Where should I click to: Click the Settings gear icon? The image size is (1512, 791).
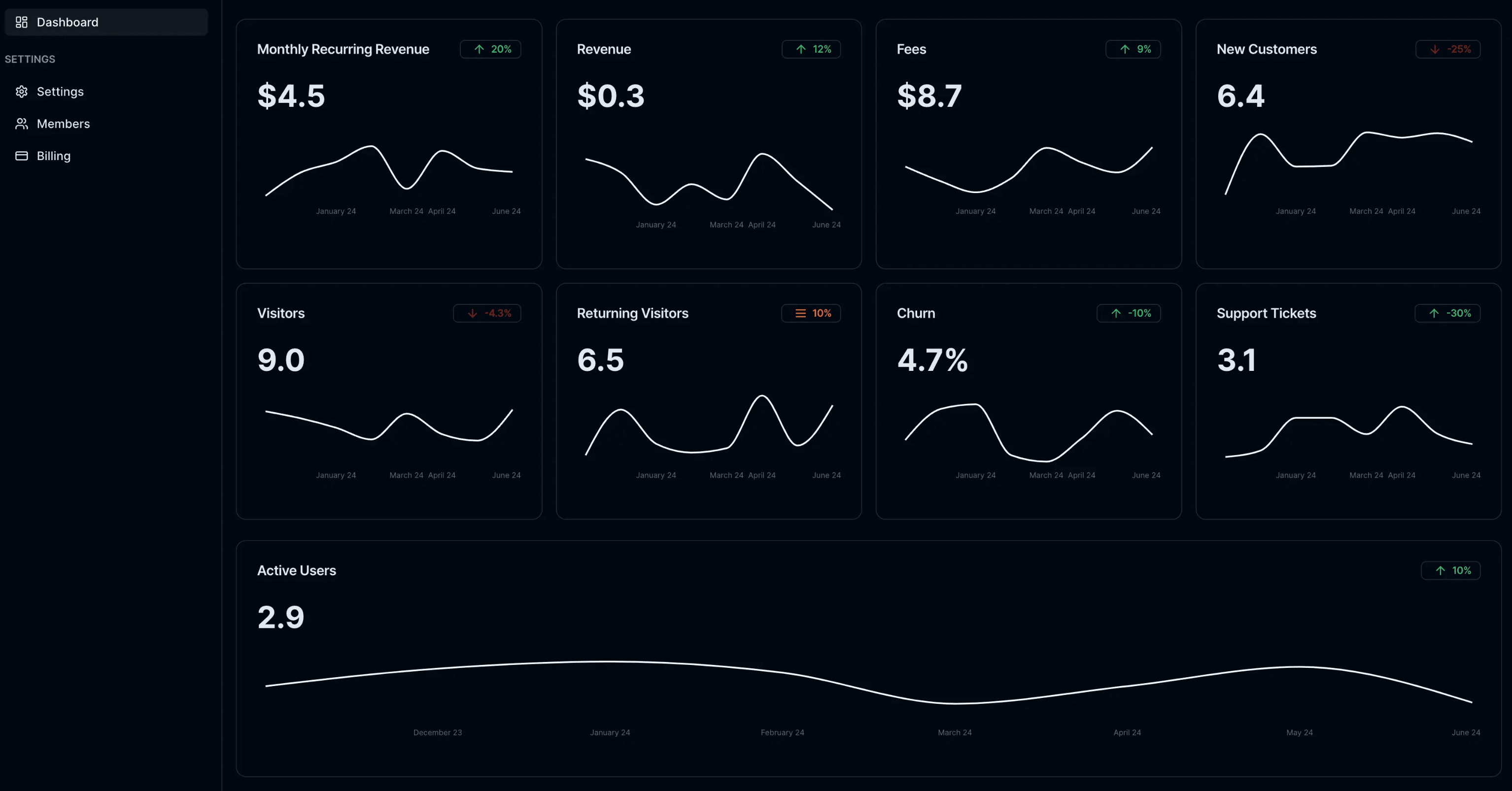pyautogui.click(x=22, y=92)
